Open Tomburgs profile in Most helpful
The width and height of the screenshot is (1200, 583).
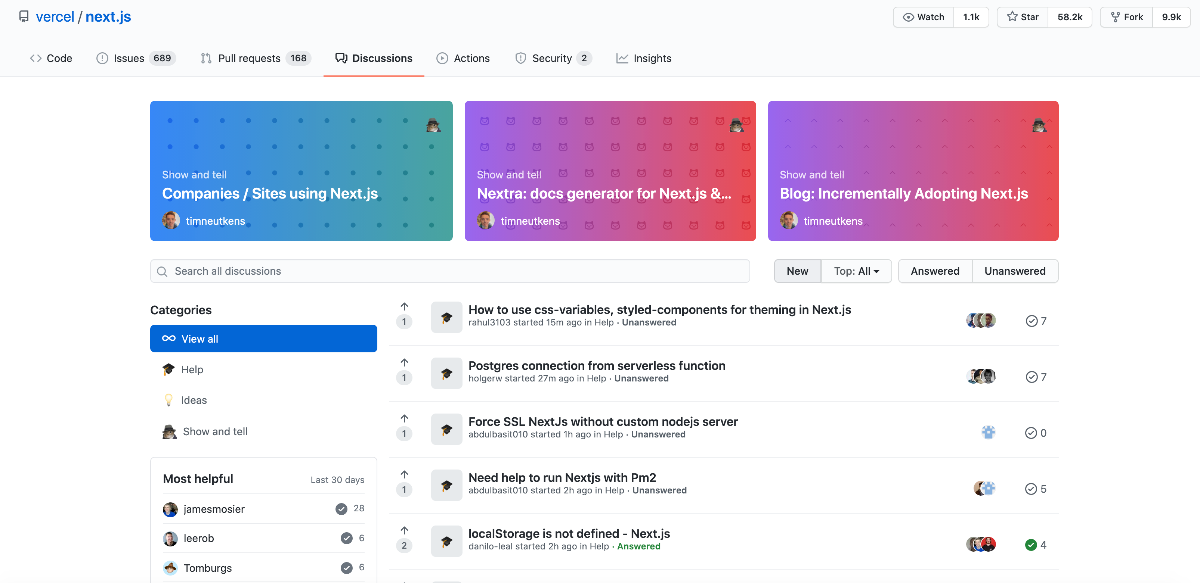pyautogui.click(x=206, y=567)
